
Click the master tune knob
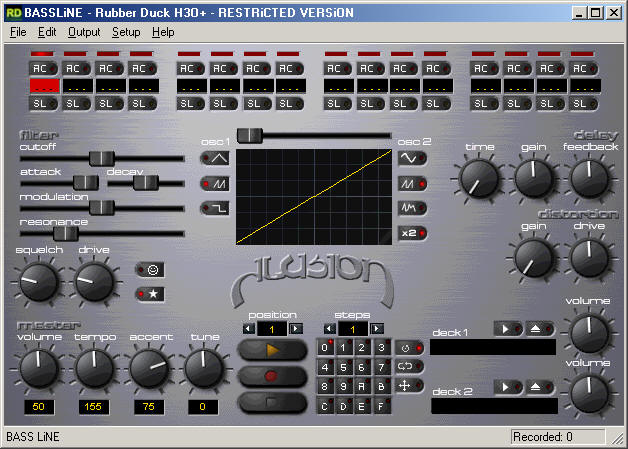point(203,369)
